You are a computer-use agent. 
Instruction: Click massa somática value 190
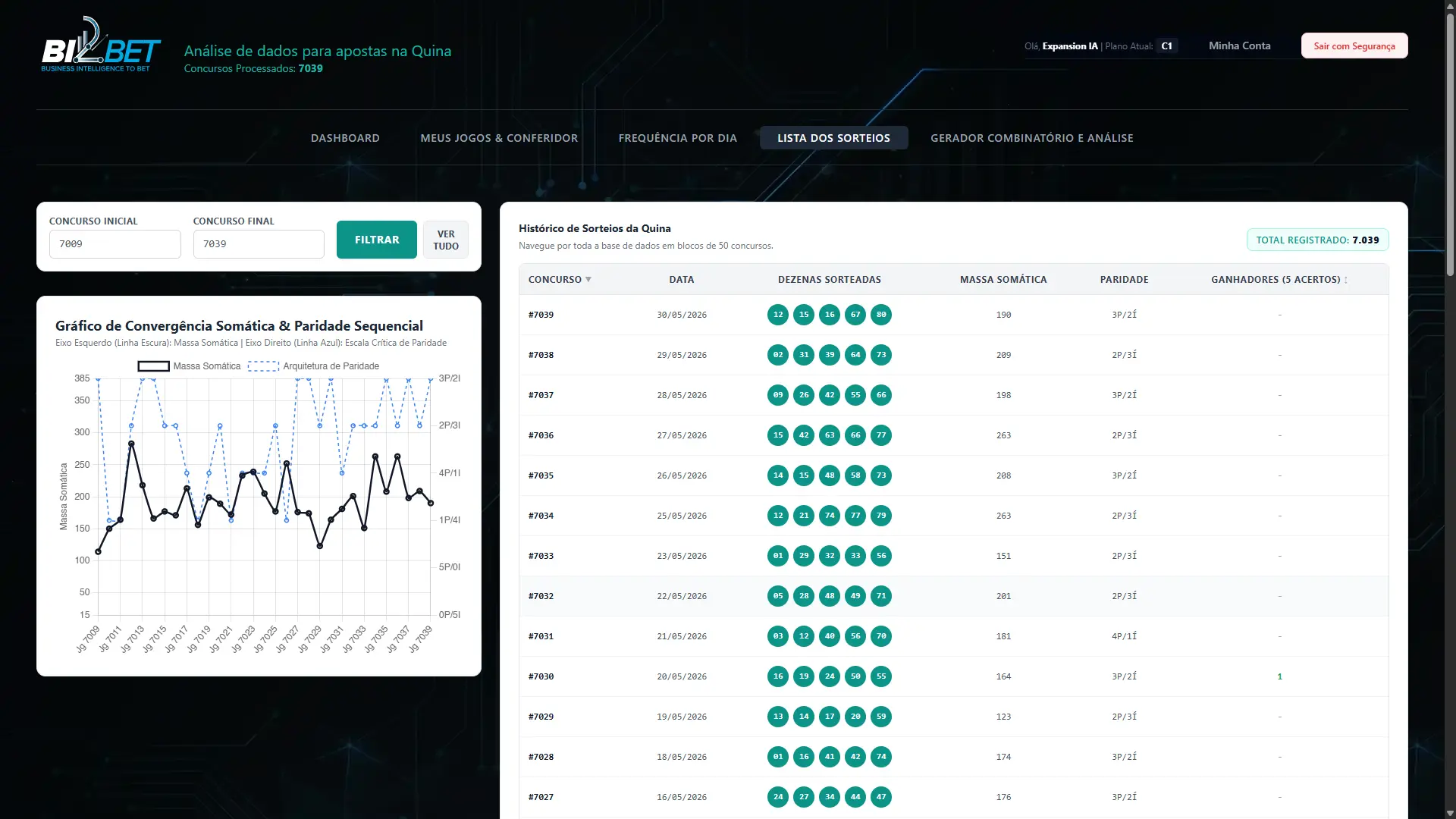(1003, 315)
